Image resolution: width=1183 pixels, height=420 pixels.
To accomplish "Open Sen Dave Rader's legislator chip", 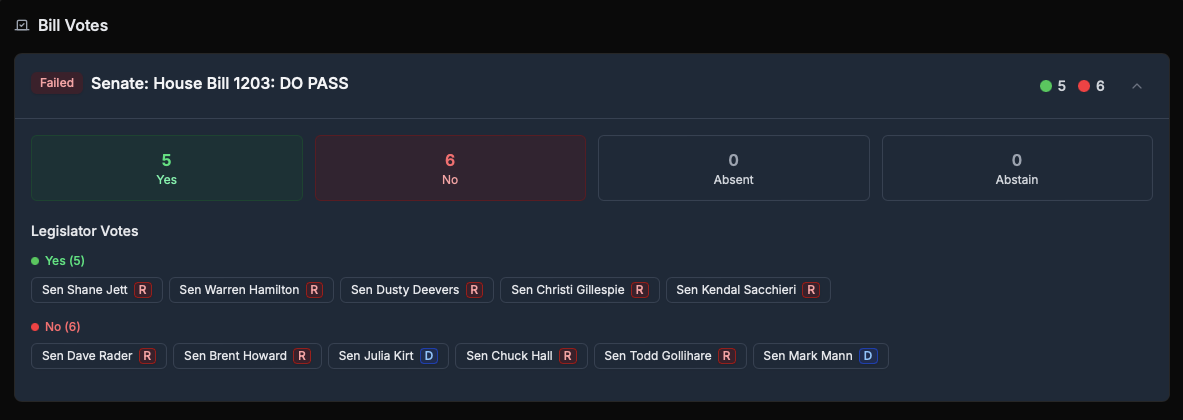I will (x=99, y=356).
